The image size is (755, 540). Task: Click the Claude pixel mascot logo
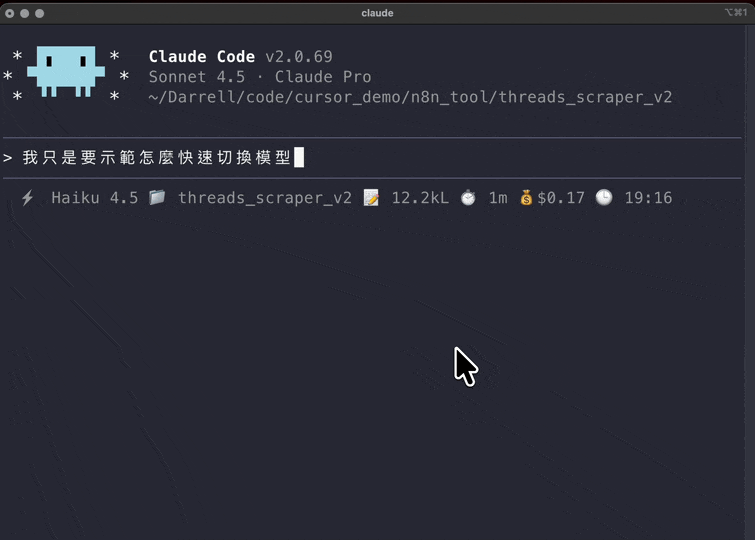click(x=66, y=72)
